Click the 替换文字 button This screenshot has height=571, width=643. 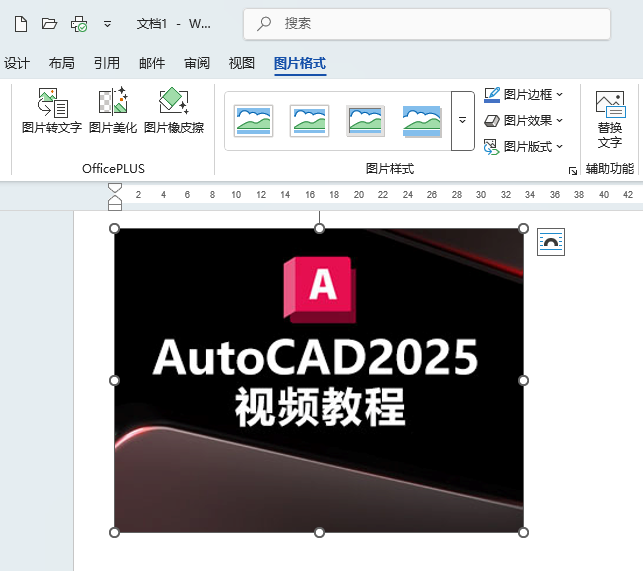(x=610, y=120)
